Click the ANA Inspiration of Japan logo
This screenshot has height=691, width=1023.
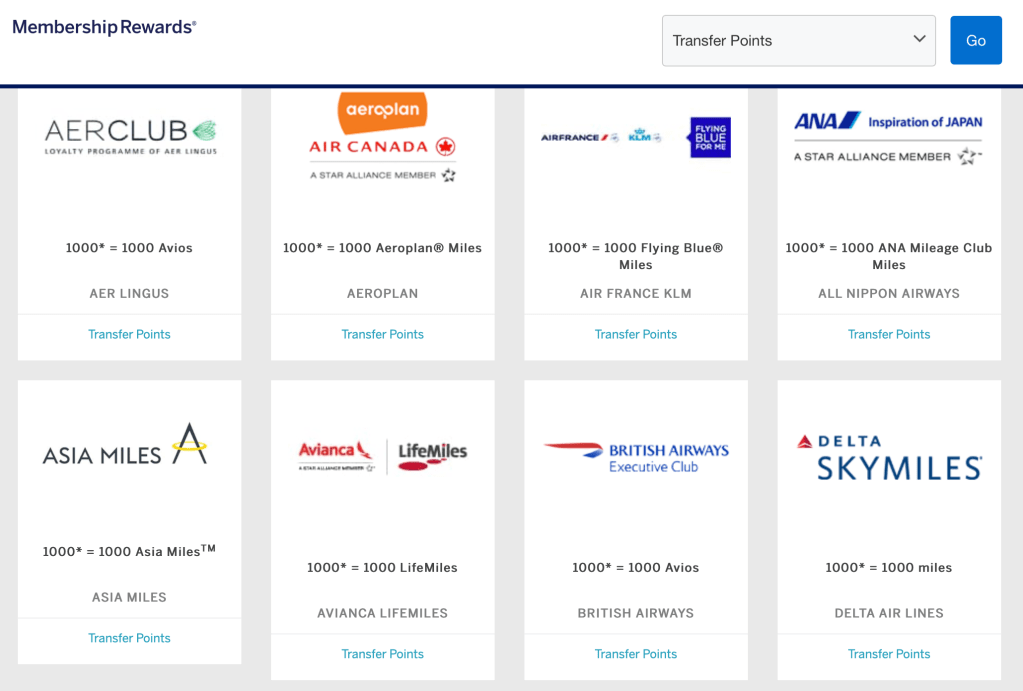[888, 138]
